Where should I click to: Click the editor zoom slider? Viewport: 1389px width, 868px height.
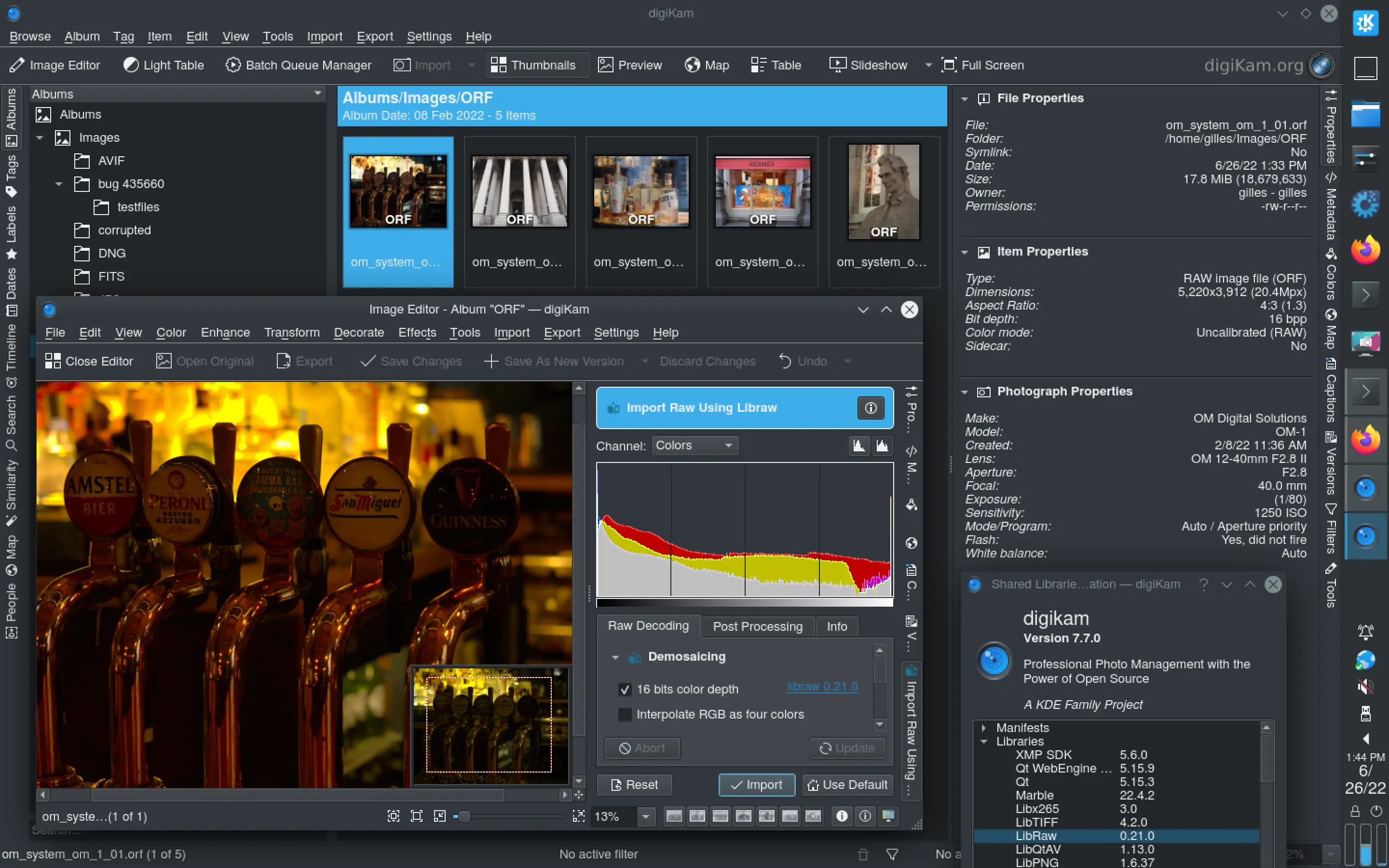pyautogui.click(x=464, y=816)
